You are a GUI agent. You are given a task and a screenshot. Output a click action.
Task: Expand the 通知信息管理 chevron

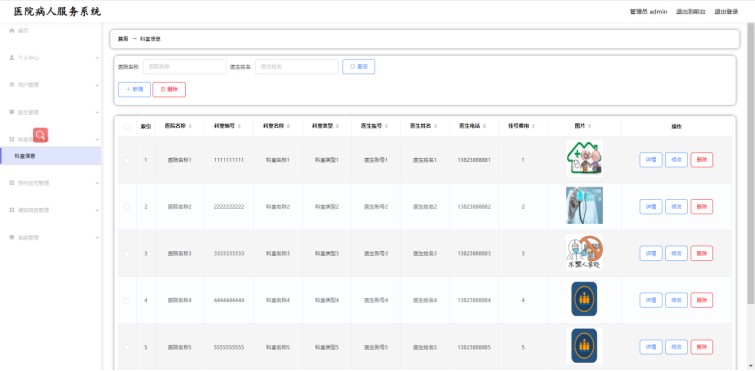pyautogui.click(x=97, y=210)
